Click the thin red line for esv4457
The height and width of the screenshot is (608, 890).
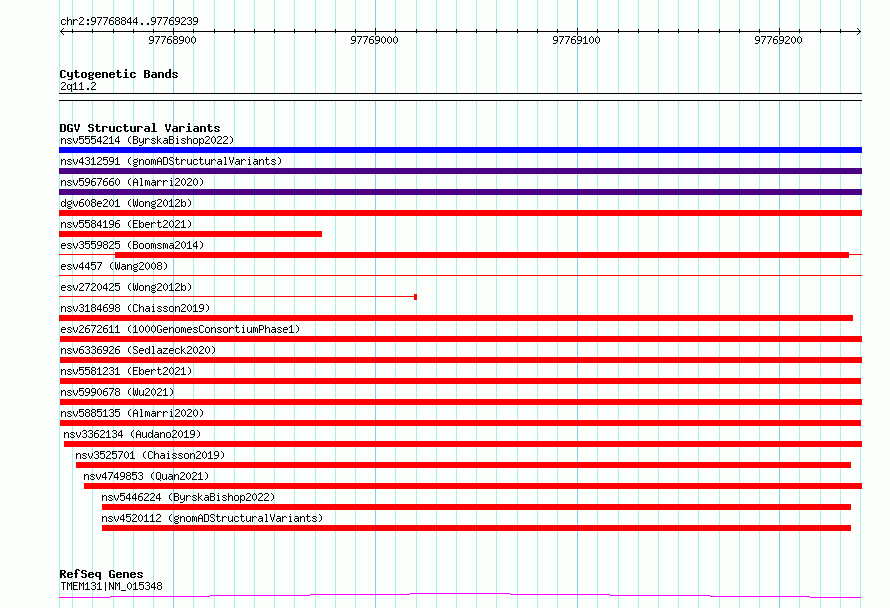pyautogui.click(x=460, y=275)
